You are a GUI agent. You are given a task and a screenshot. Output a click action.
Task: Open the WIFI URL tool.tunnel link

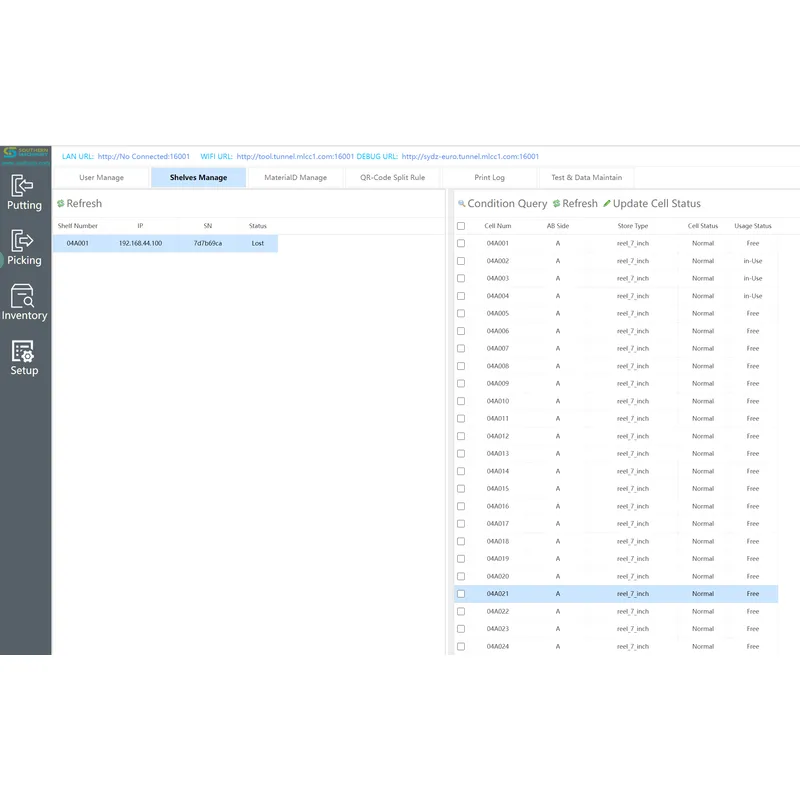(x=295, y=156)
